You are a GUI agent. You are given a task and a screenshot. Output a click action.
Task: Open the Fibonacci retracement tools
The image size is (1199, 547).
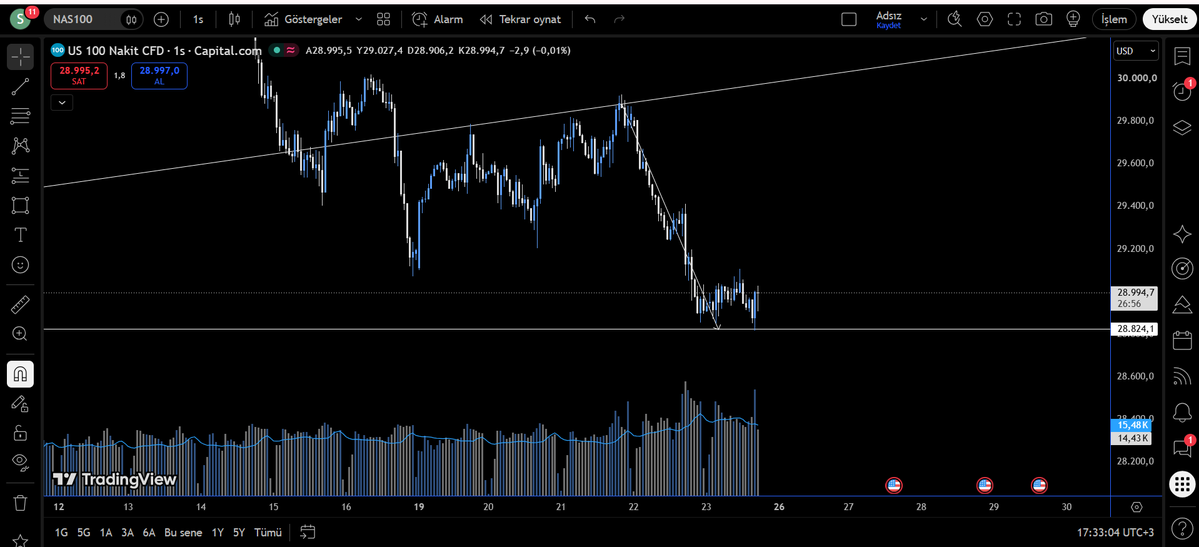[21, 116]
